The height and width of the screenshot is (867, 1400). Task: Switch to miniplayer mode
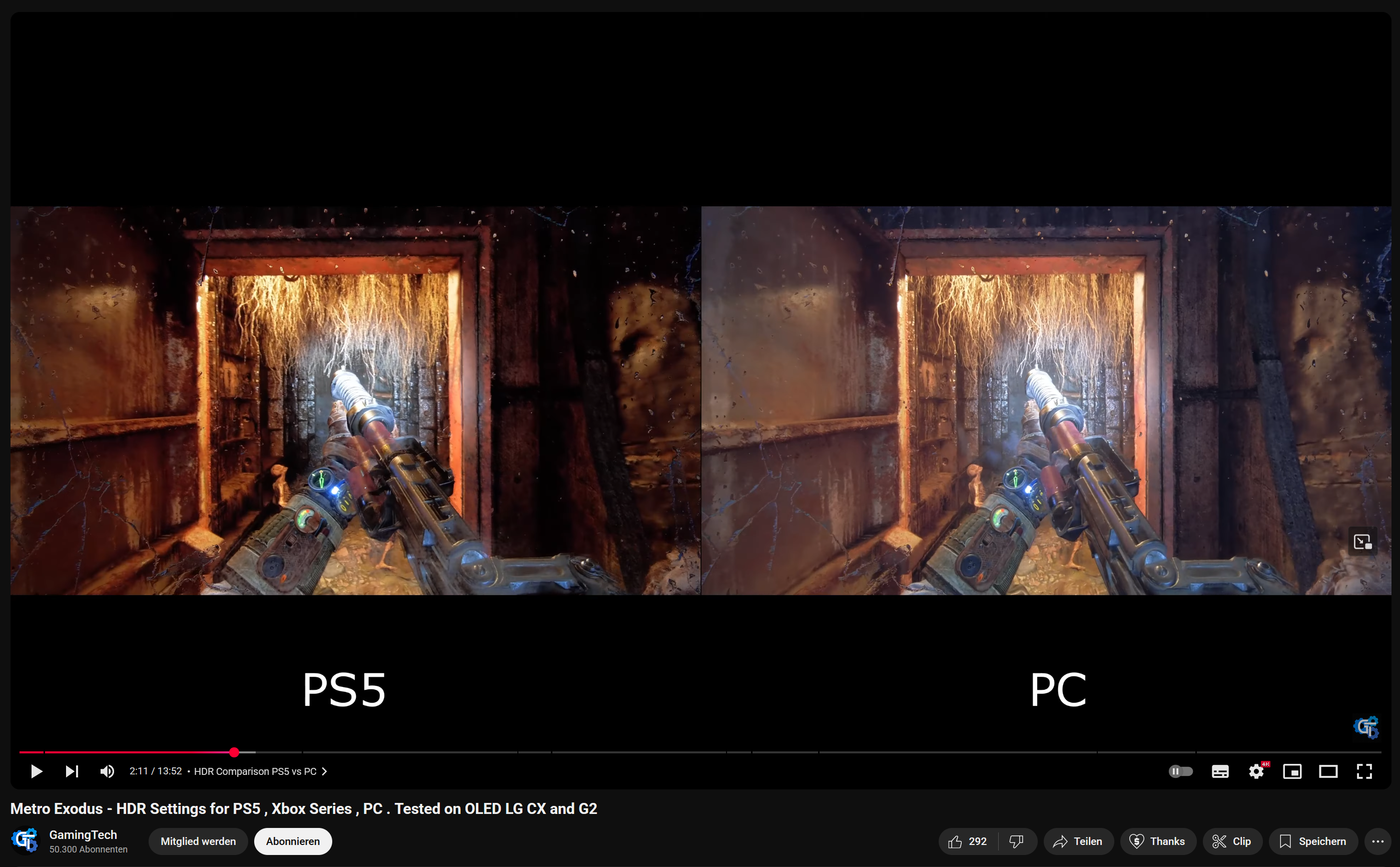coord(1292,771)
